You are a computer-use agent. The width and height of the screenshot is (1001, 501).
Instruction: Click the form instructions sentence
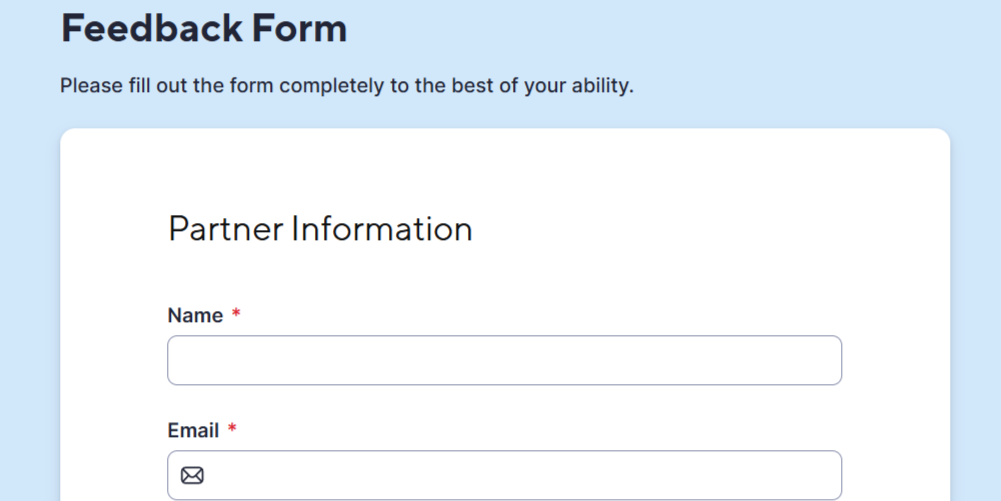click(x=346, y=86)
